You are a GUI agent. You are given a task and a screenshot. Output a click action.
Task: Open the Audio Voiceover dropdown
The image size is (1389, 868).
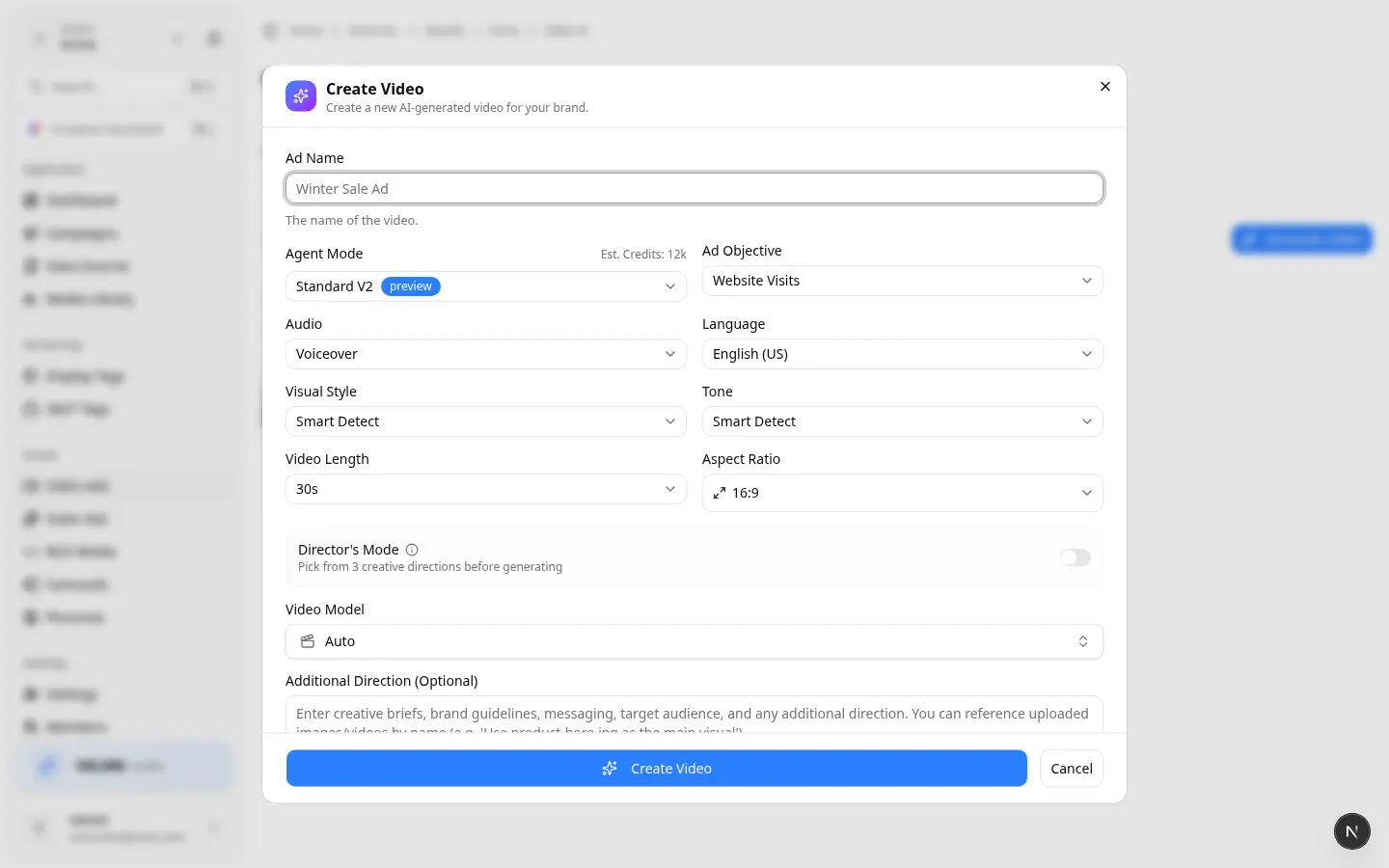[x=486, y=354]
